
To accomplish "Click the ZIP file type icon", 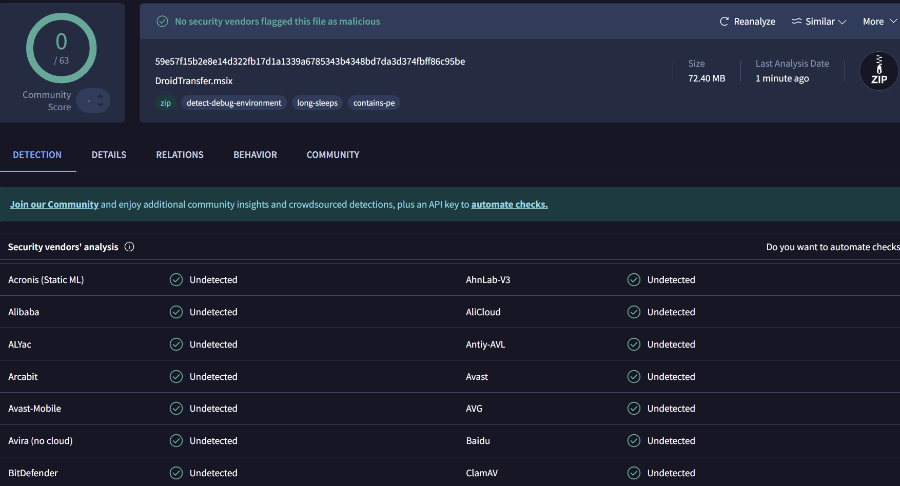I will (879, 71).
